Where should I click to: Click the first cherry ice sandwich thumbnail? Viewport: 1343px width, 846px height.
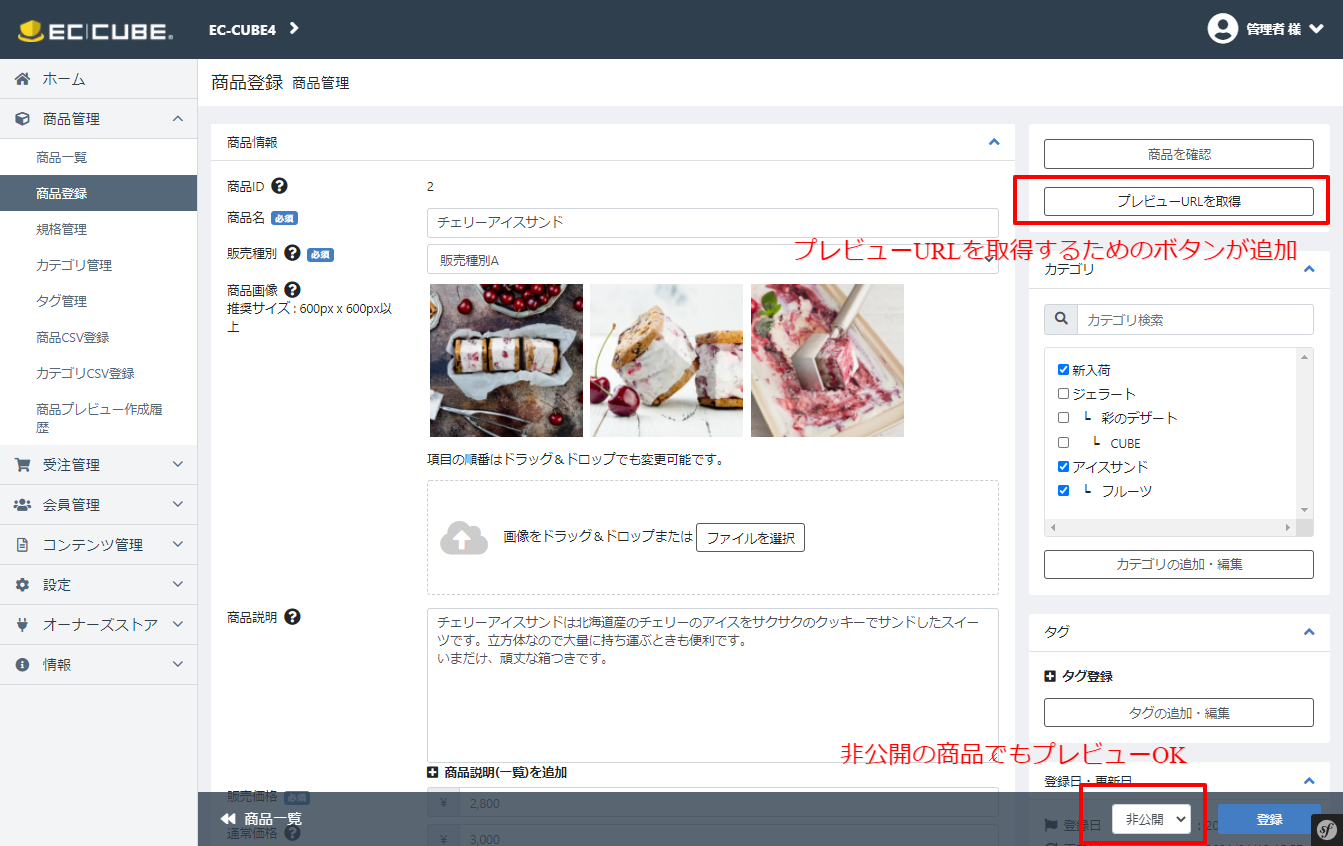[506, 360]
